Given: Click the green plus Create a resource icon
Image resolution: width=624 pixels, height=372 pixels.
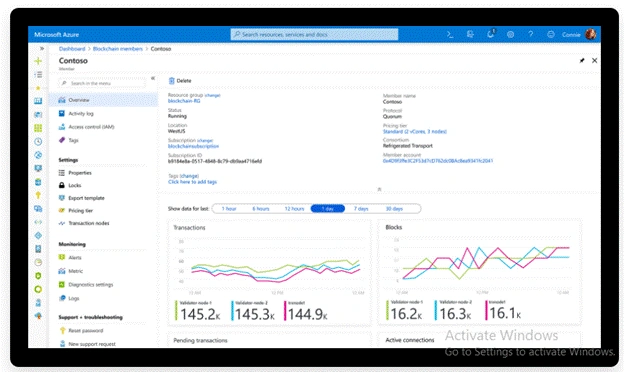Looking at the screenshot, I should click(38, 61).
